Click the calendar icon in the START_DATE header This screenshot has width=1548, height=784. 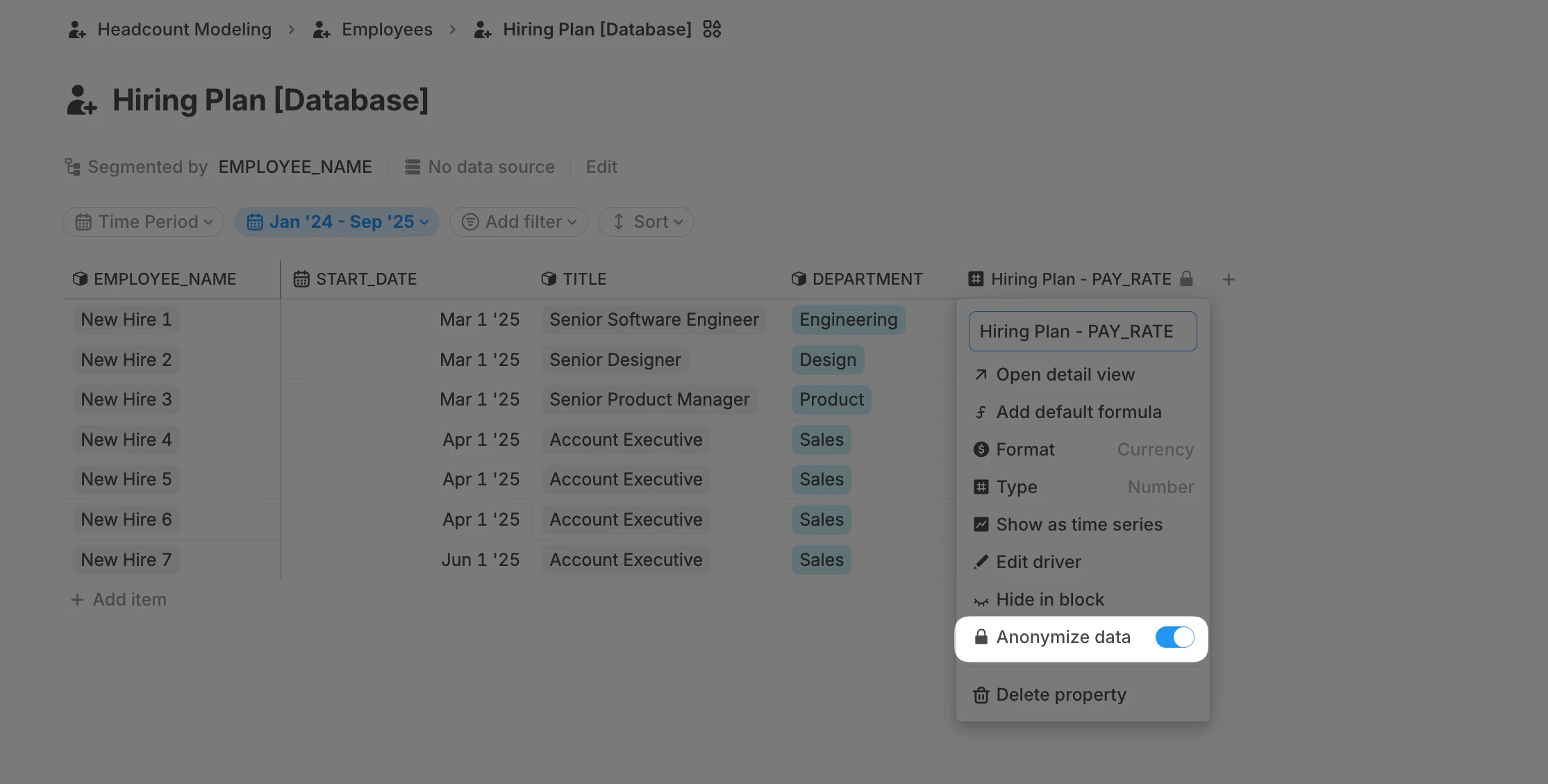(301, 278)
